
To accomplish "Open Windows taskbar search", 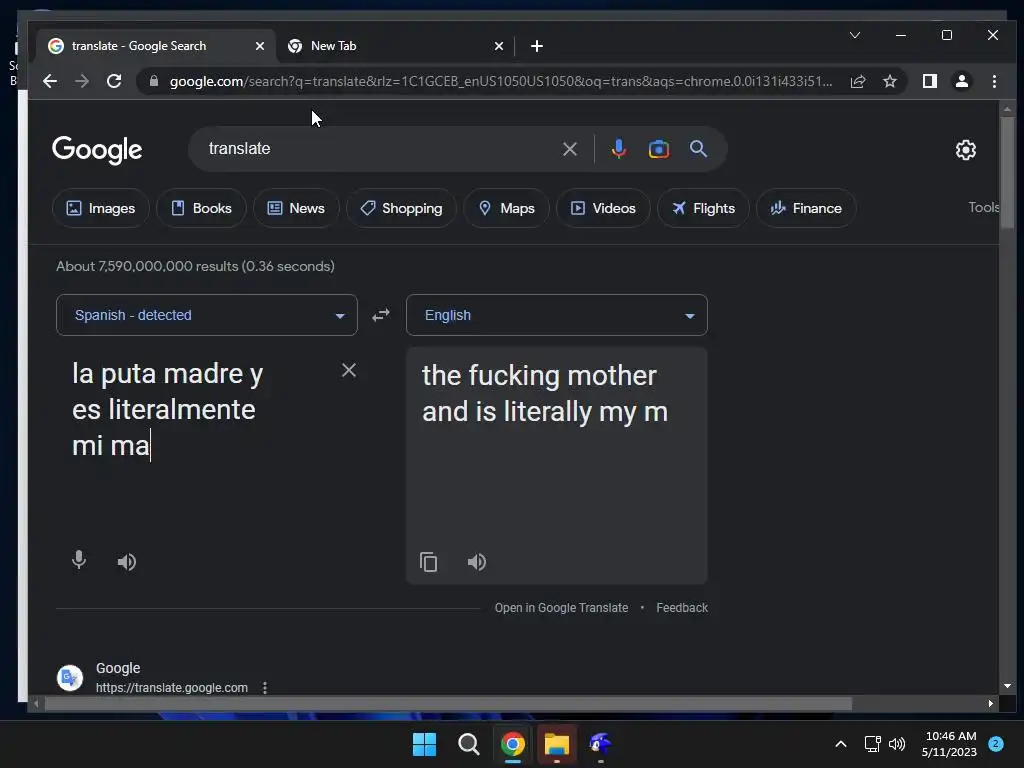I will [x=468, y=744].
